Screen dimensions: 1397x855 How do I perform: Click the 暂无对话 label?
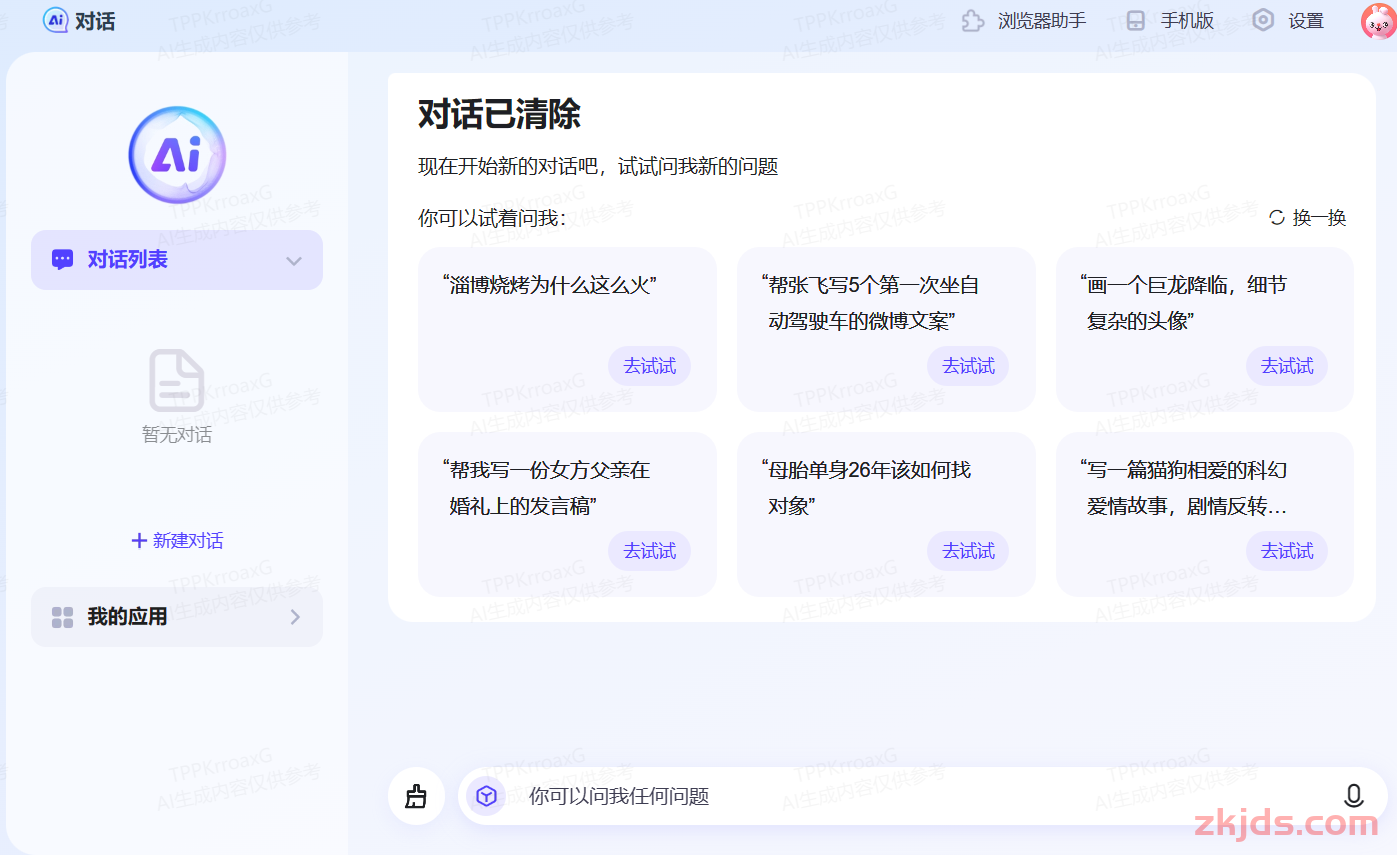point(177,435)
